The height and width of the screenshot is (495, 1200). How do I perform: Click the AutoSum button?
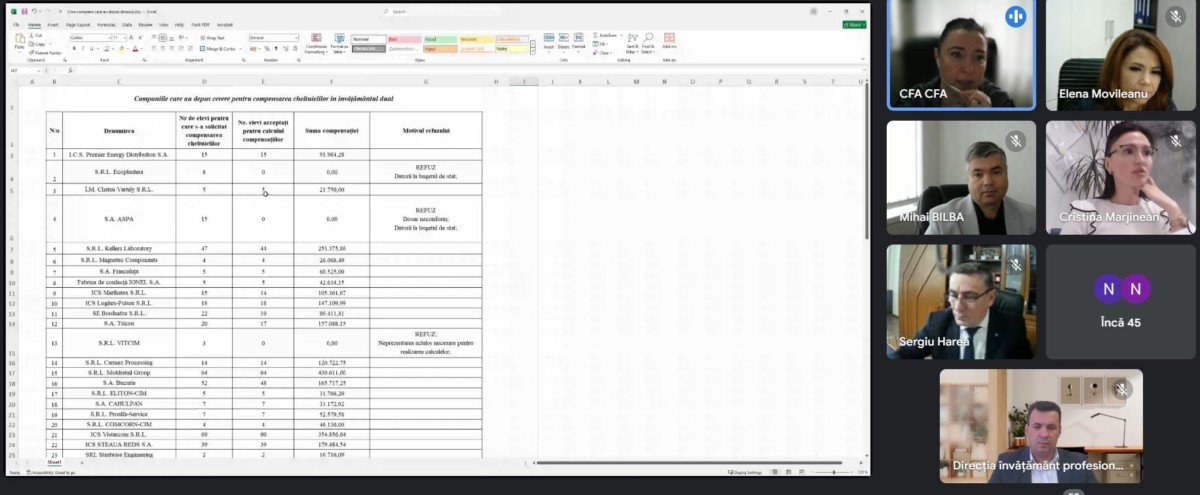point(606,35)
